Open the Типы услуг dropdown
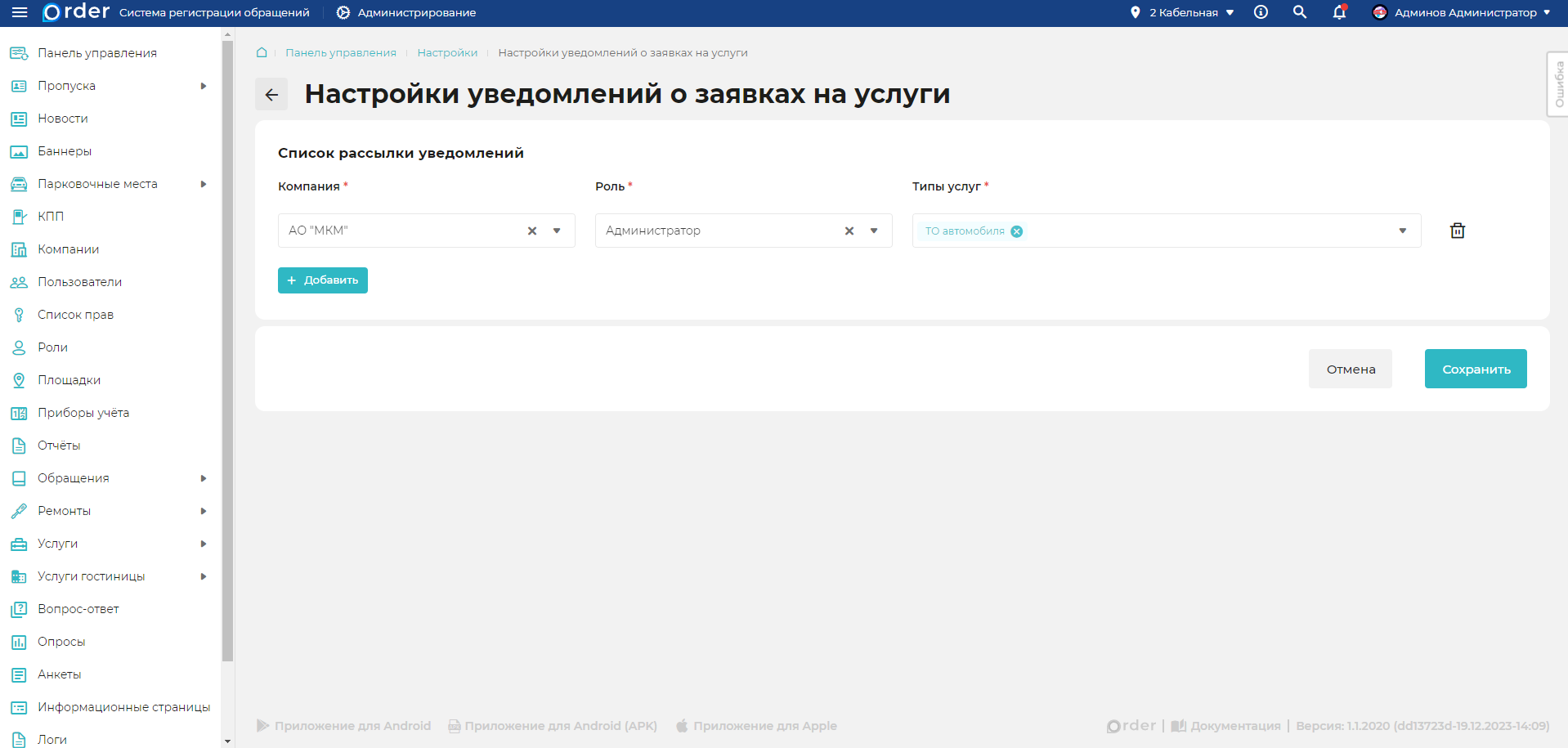 pos(1402,231)
